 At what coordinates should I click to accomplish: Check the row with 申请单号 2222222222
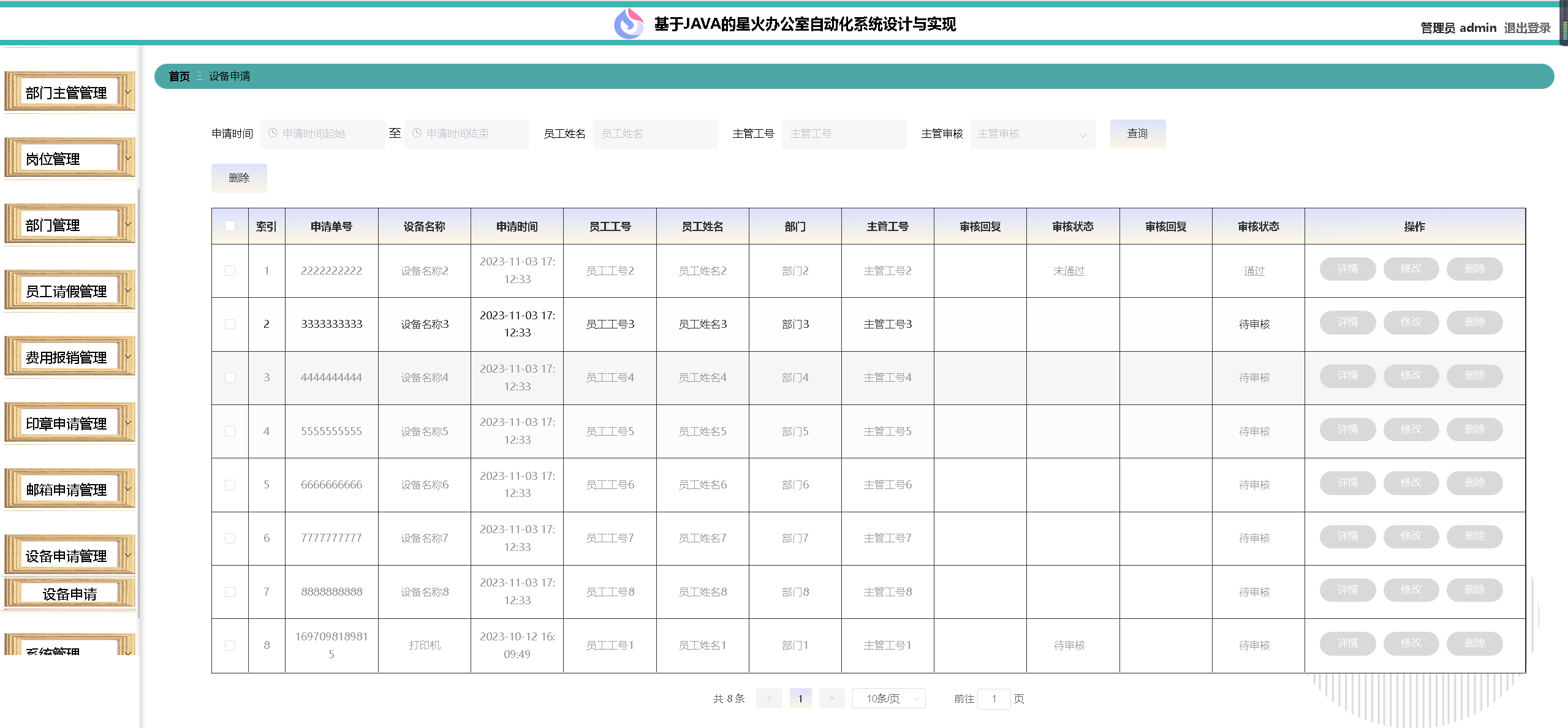[230, 270]
